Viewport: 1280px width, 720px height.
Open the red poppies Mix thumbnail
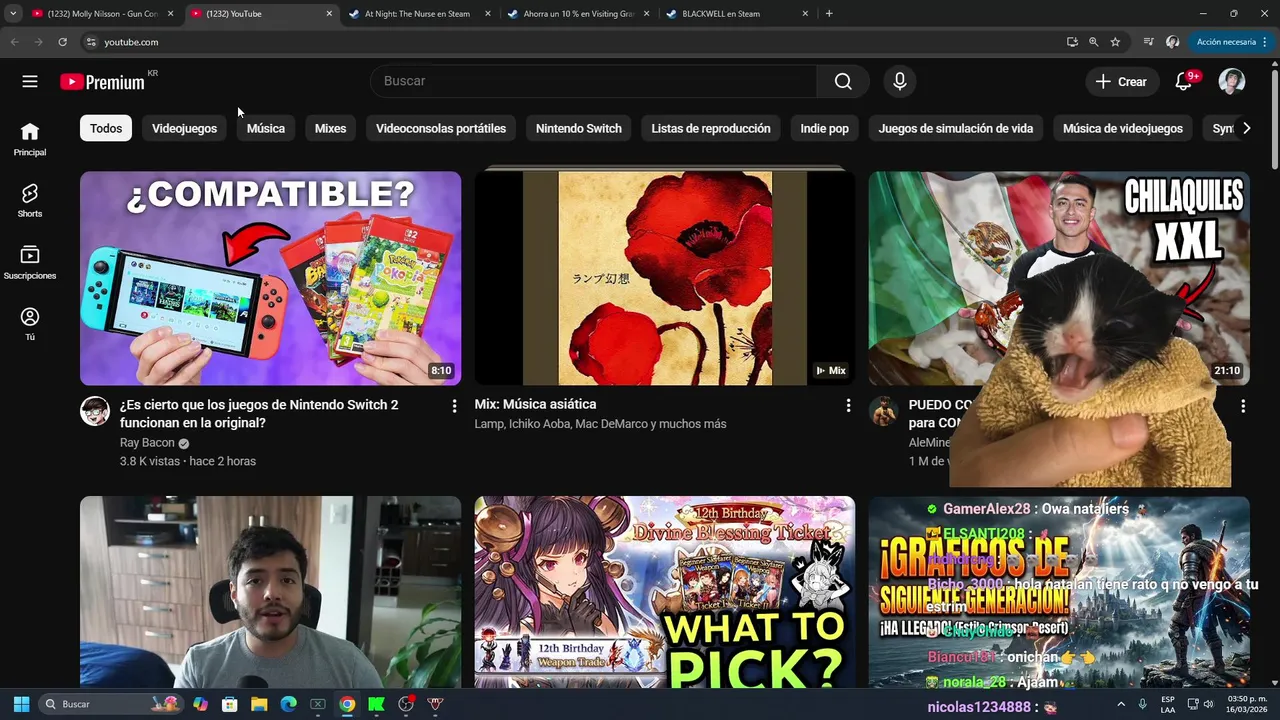point(665,278)
